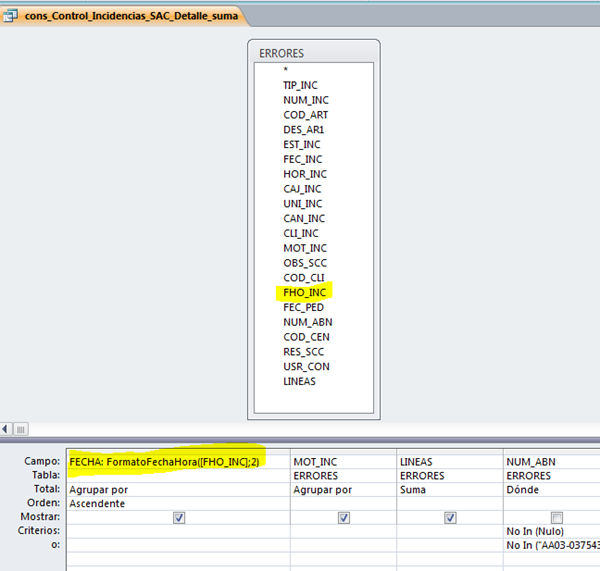Open the Orden cell set to Ascendente
Screen dimensions: 600x571
pyautogui.click(x=177, y=504)
